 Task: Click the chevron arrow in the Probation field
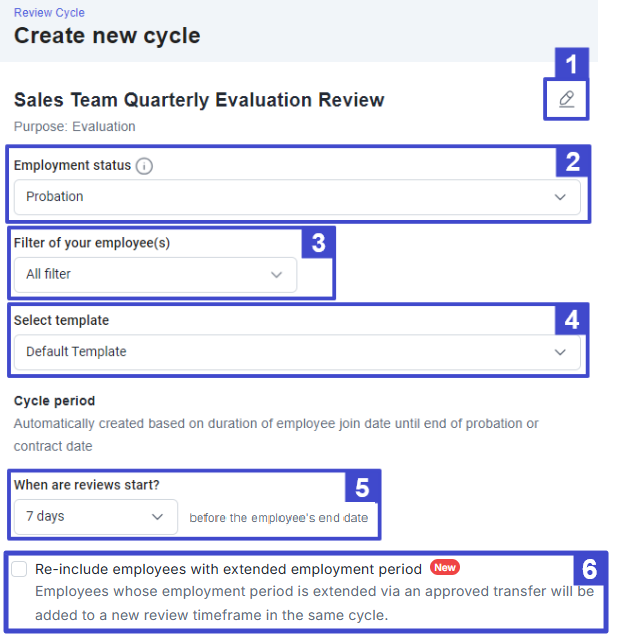560,197
